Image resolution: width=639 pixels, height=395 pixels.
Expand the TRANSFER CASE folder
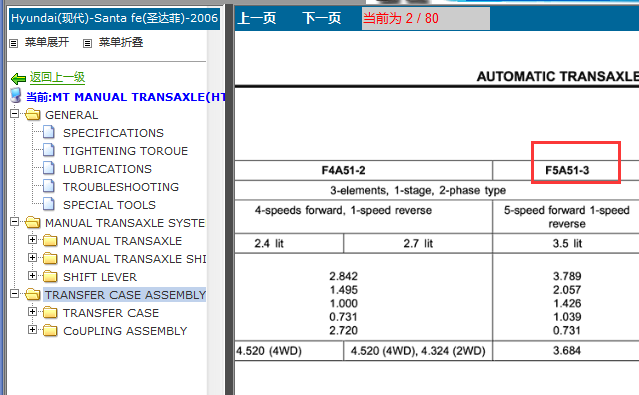pos(32,311)
